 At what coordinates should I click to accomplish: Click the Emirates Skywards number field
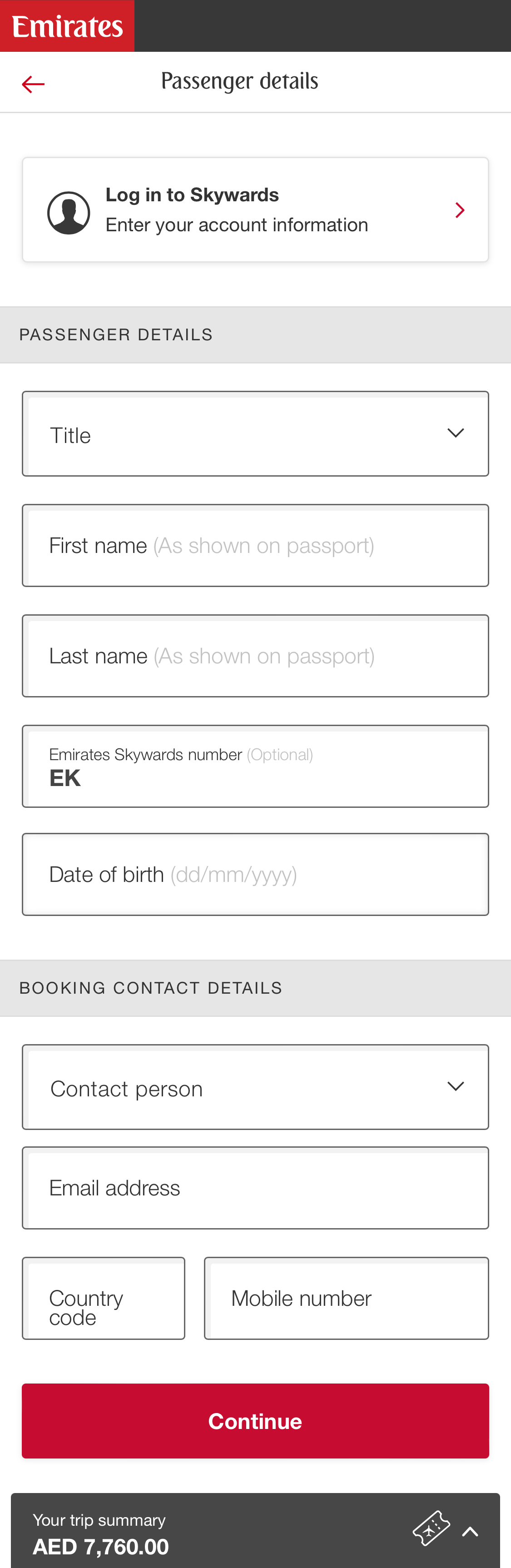(x=255, y=766)
